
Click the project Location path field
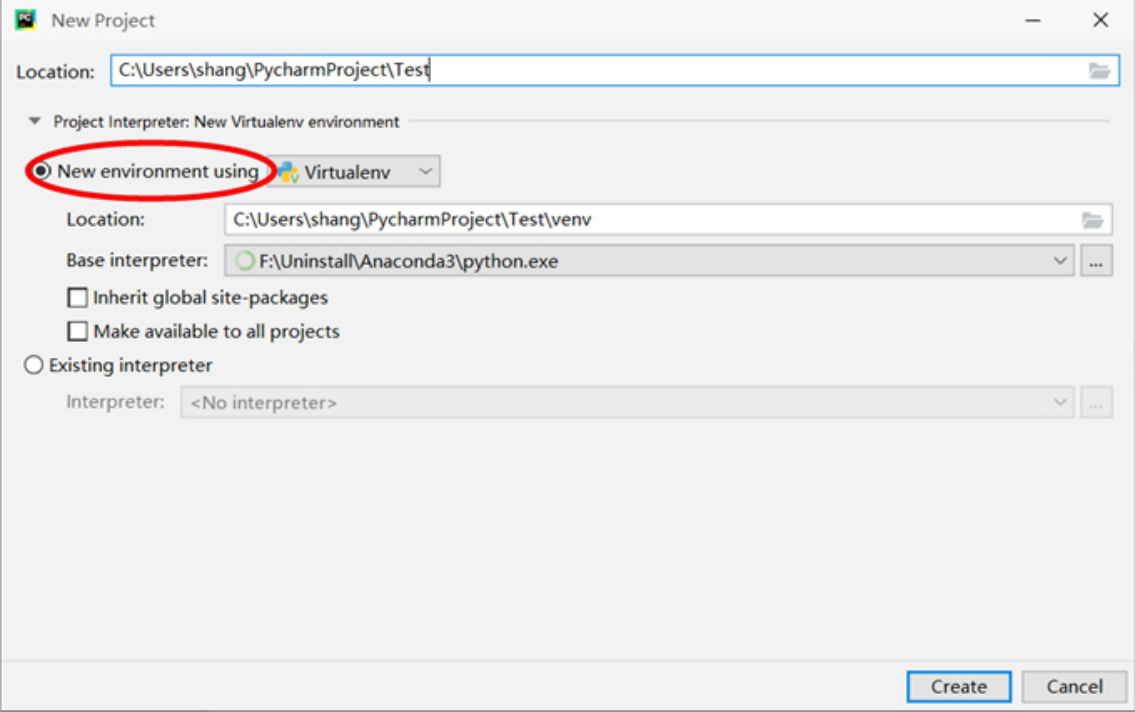615,70
